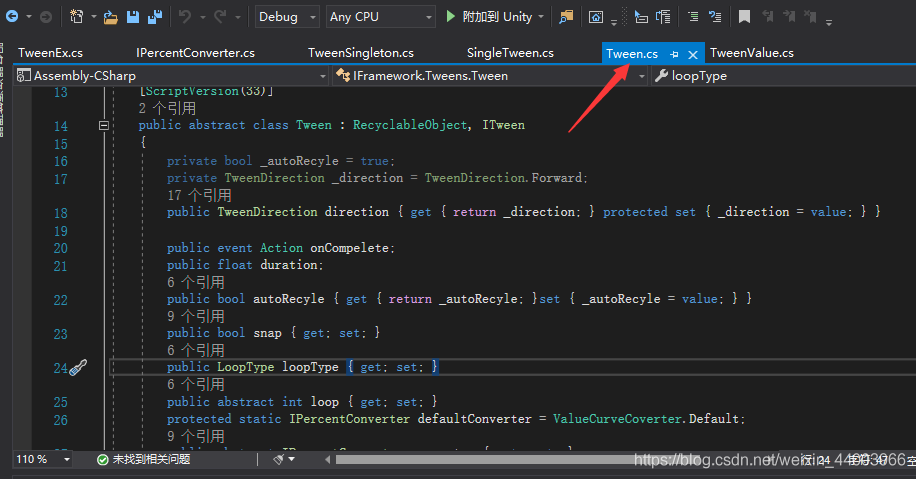
Task: Switch to the TweenSingleton.cs tab
Action: [360, 53]
